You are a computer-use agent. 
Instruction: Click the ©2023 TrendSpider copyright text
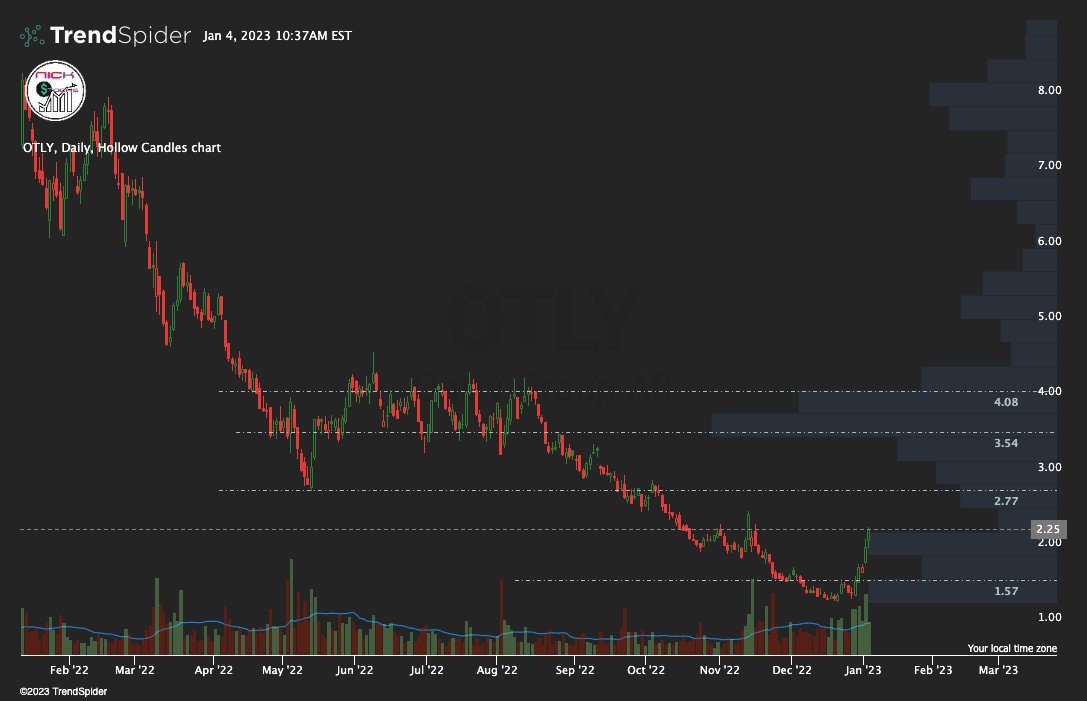[x=63, y=691]
